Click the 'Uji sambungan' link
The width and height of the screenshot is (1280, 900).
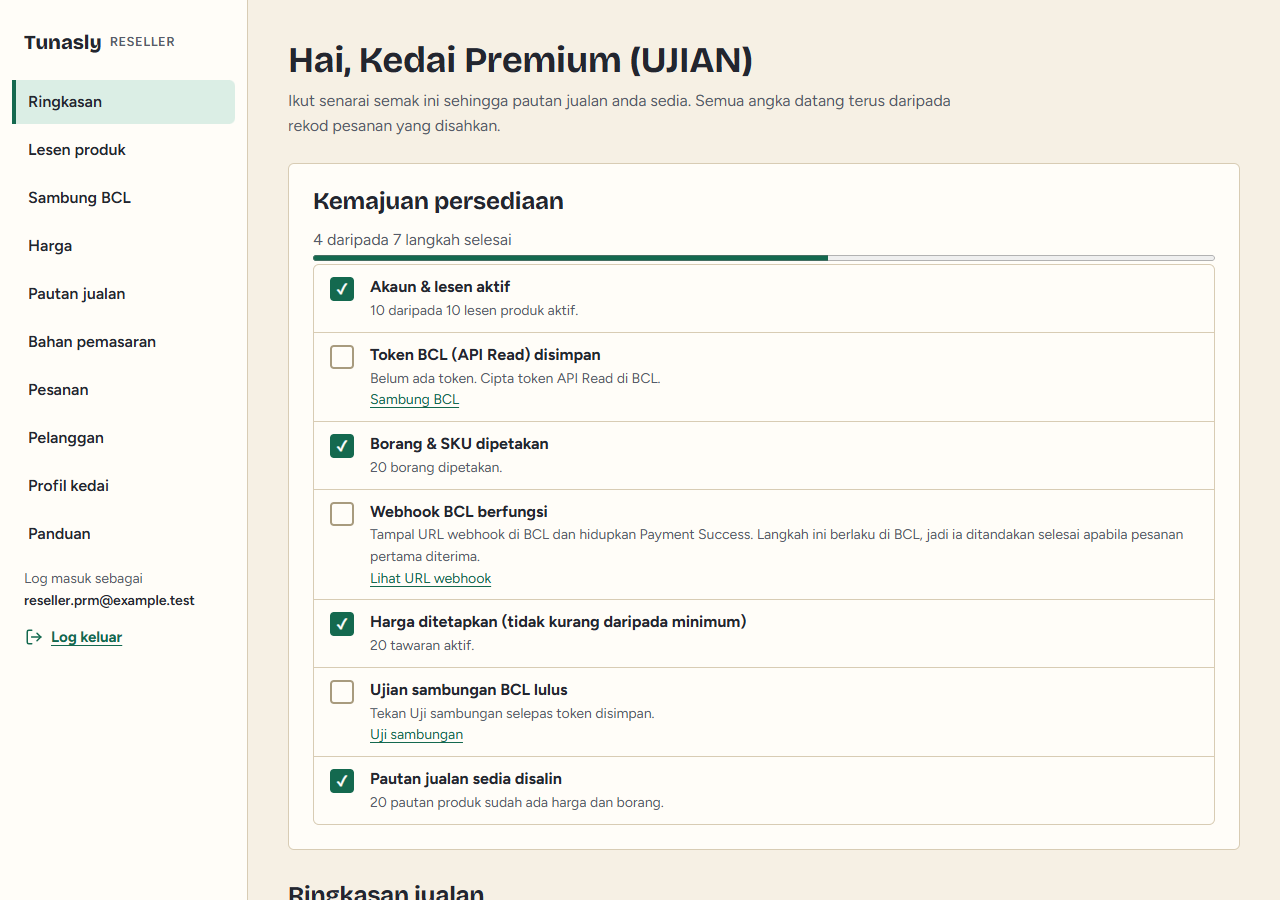[x=417, y=735]
